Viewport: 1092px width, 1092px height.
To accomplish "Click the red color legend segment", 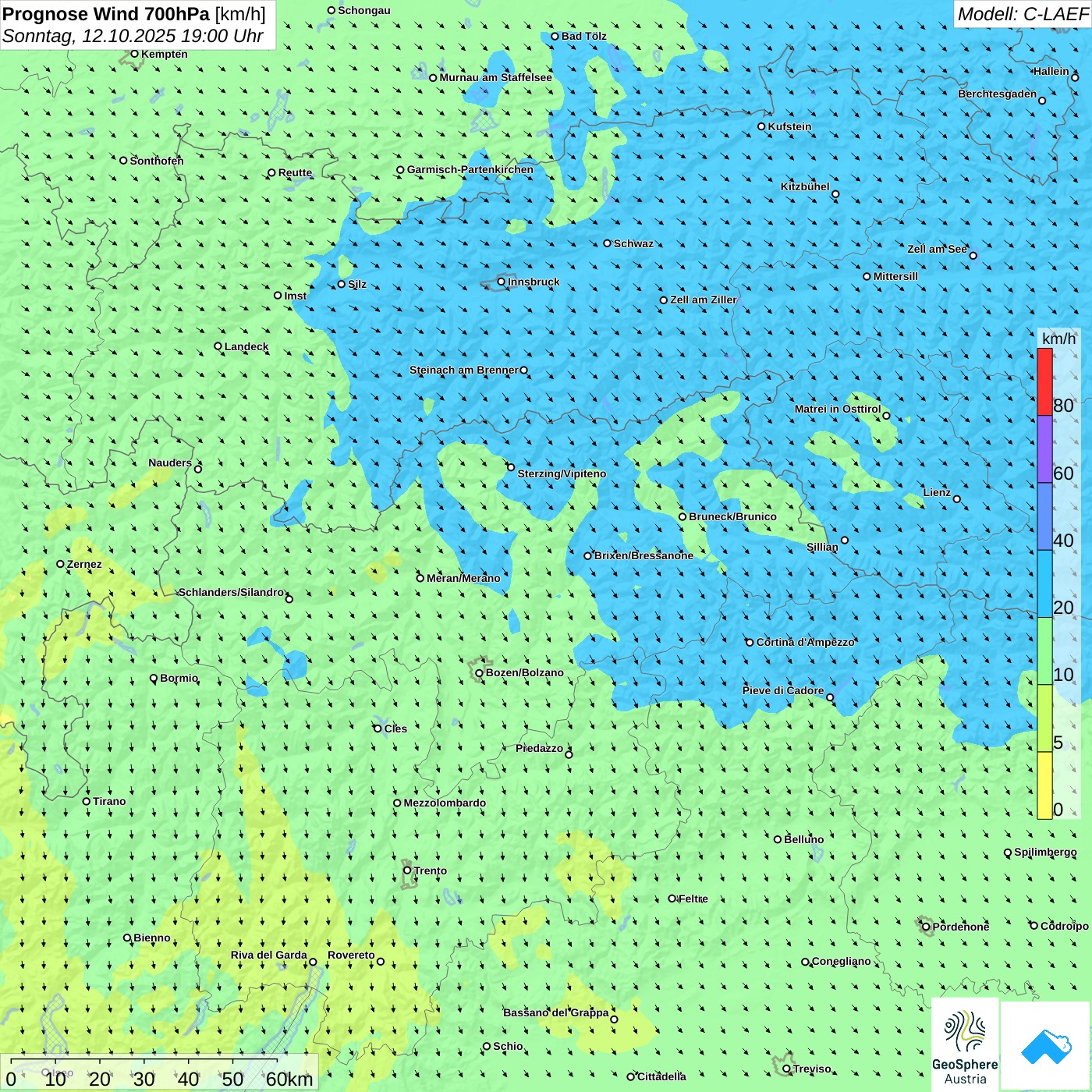I will (x=1044, y=381).
